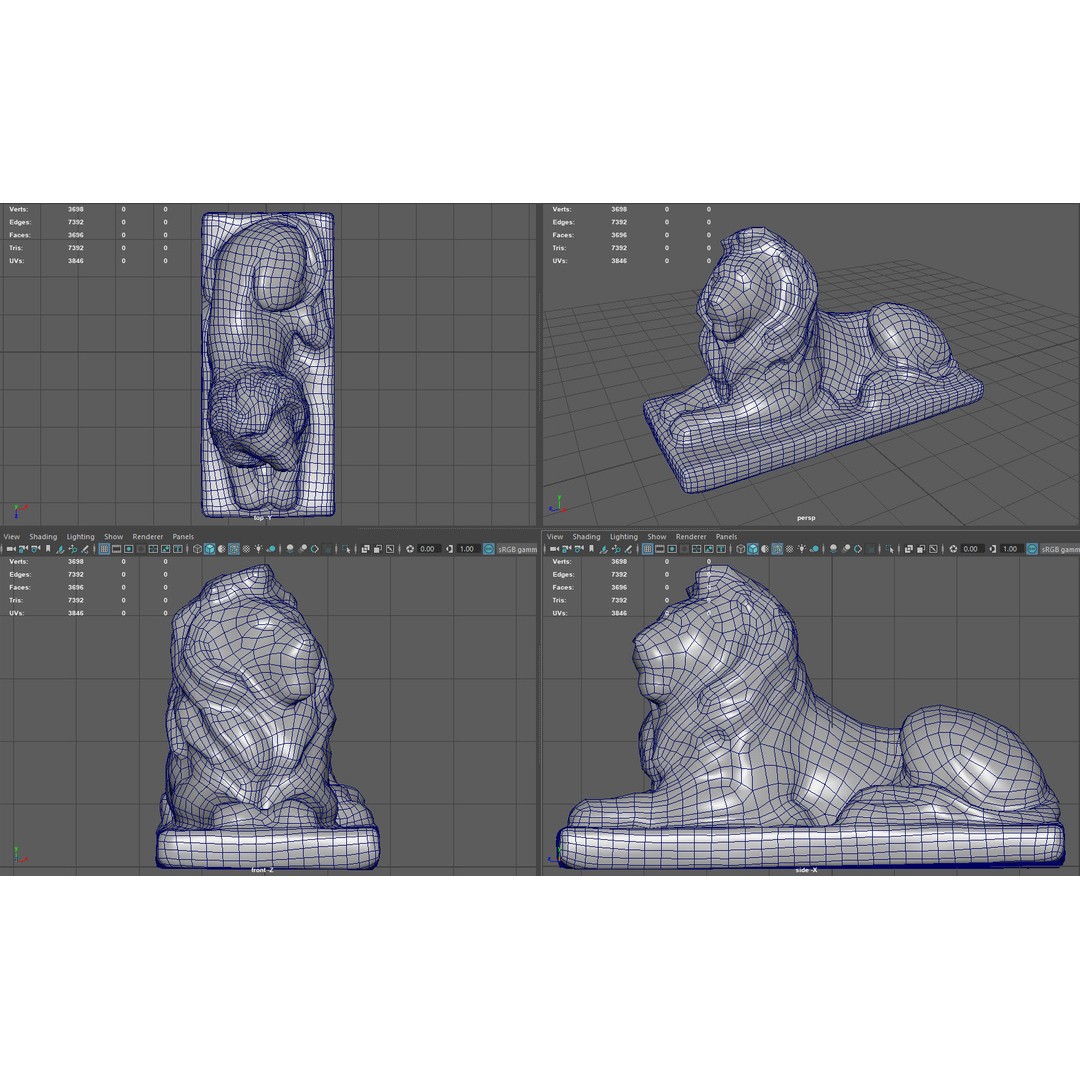Click Bookmarks icon in front panel toolbar

(48, 549)
